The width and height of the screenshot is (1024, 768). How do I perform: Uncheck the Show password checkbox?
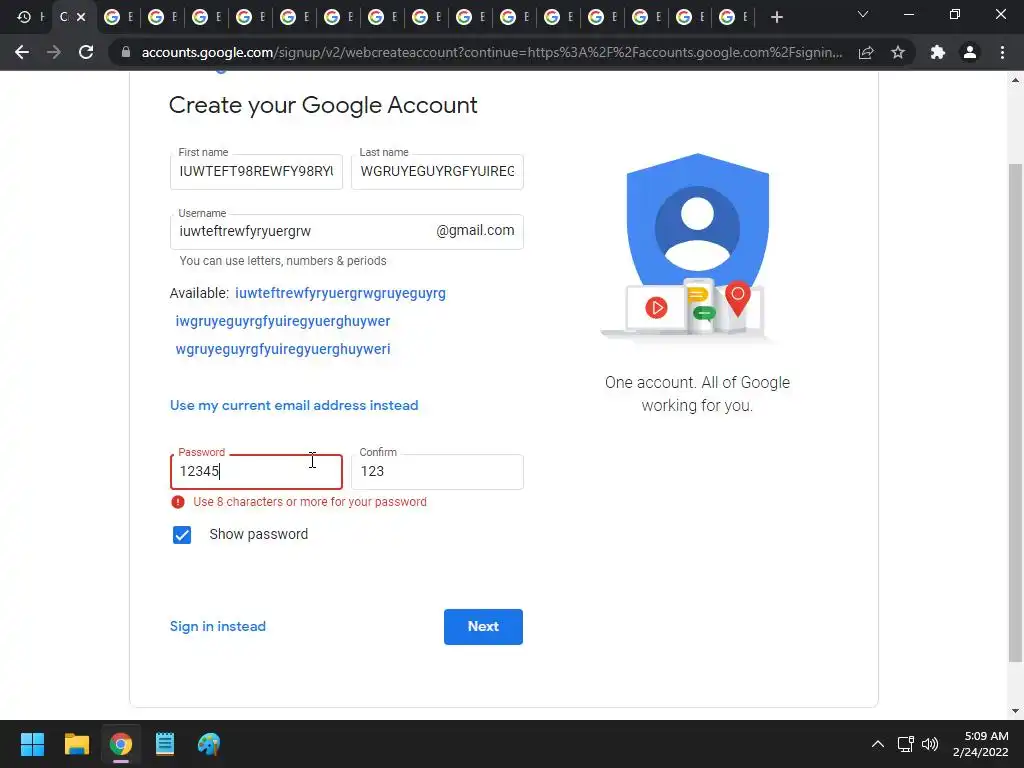(x=182, y=535)
